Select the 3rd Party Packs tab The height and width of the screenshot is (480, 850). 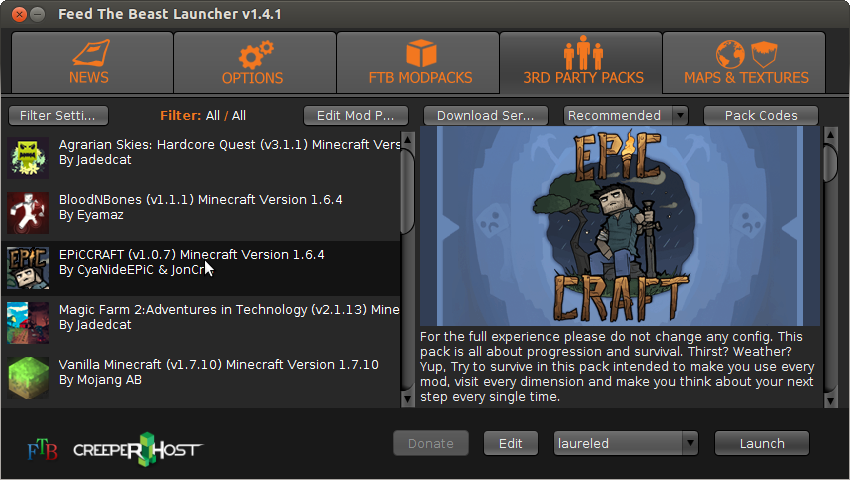pyautogui.click(x=581, y=62)
